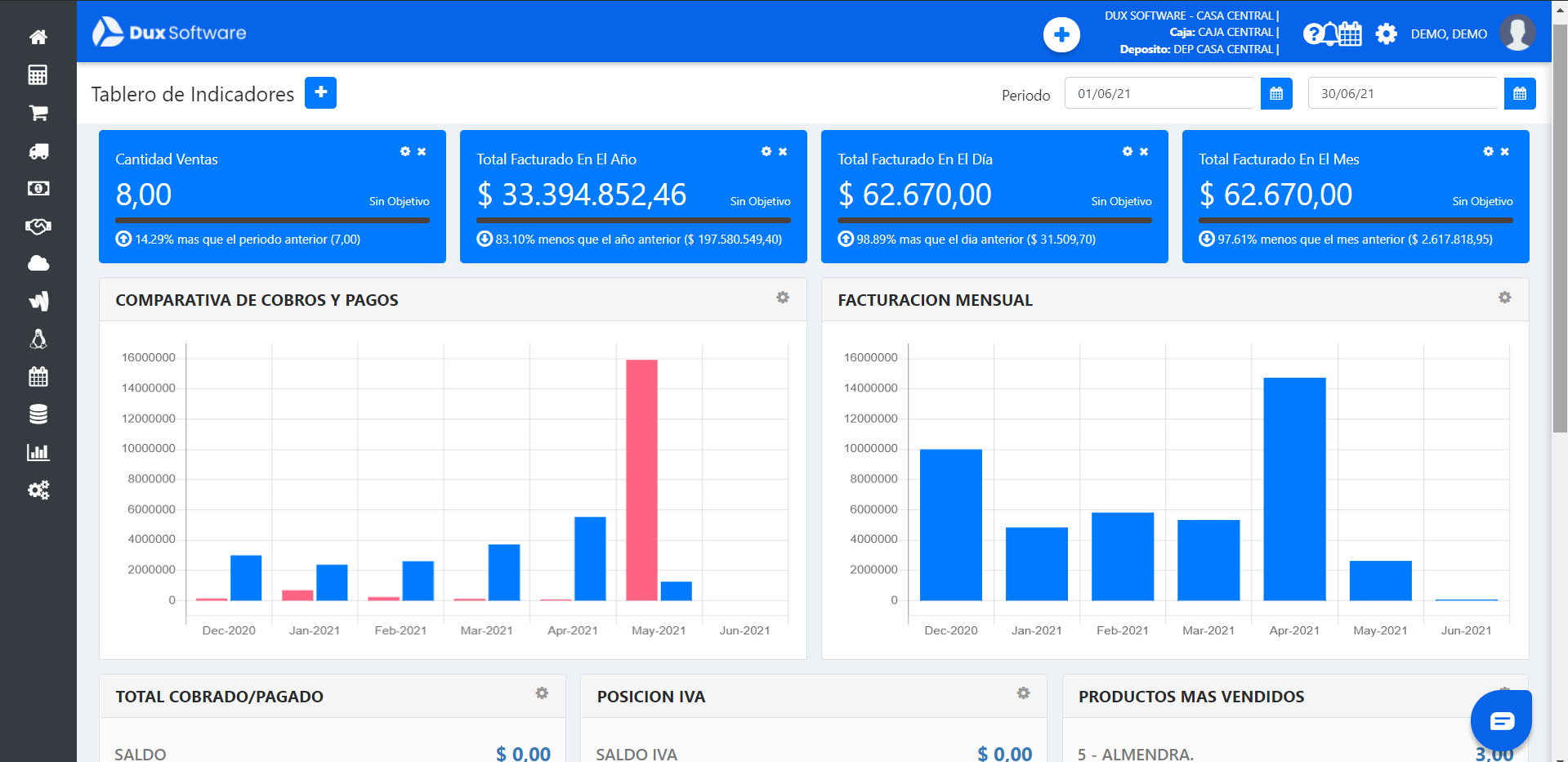Click the Tablero de Indicadores title
This screenshot has width=1568, height=762.
(193, 94)
